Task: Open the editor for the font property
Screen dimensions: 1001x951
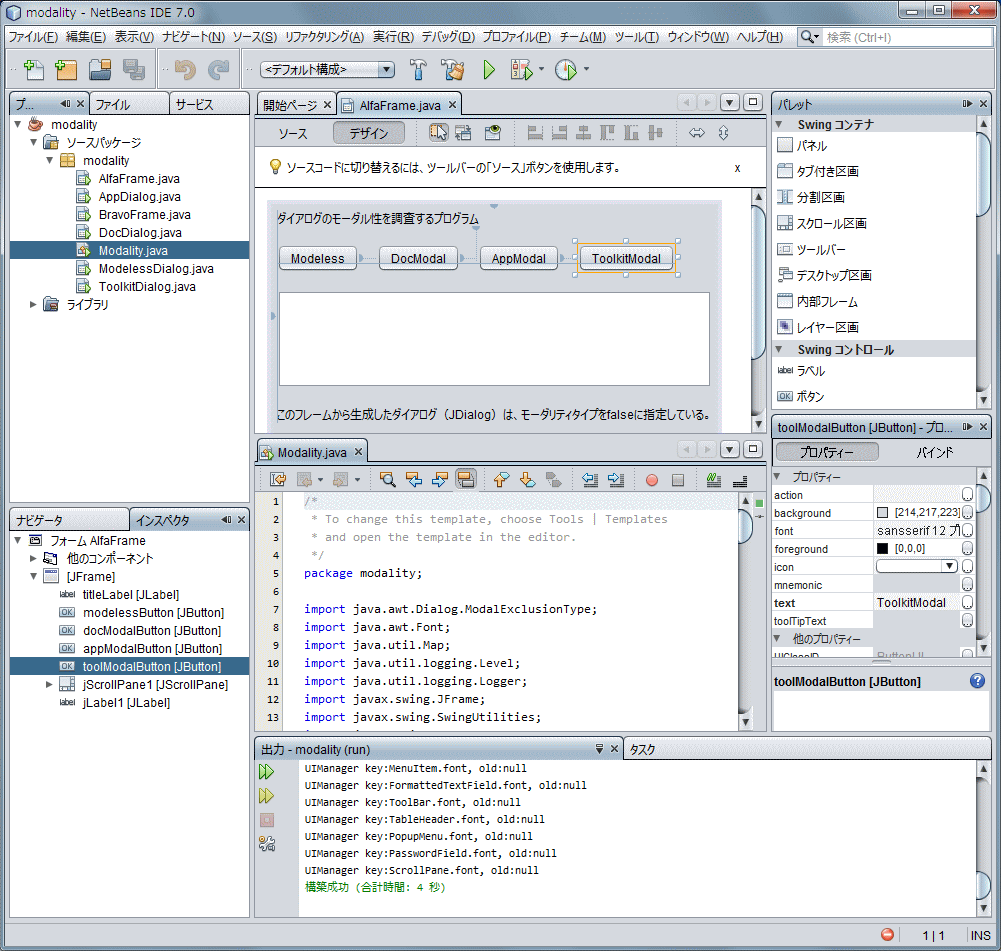Action: [967, 530]
